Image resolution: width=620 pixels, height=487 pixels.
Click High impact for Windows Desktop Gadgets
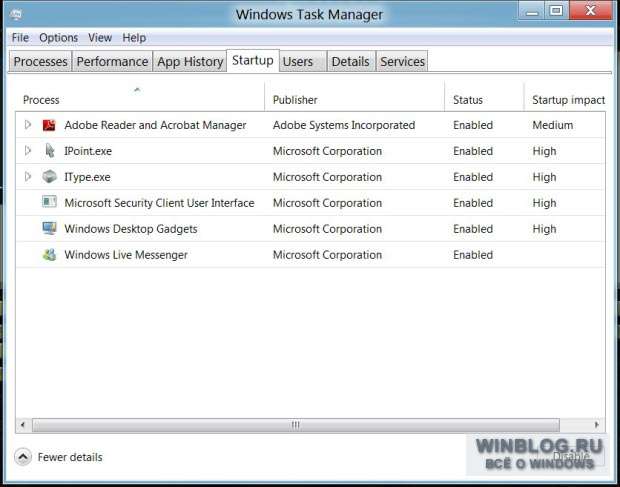[544, 229]
